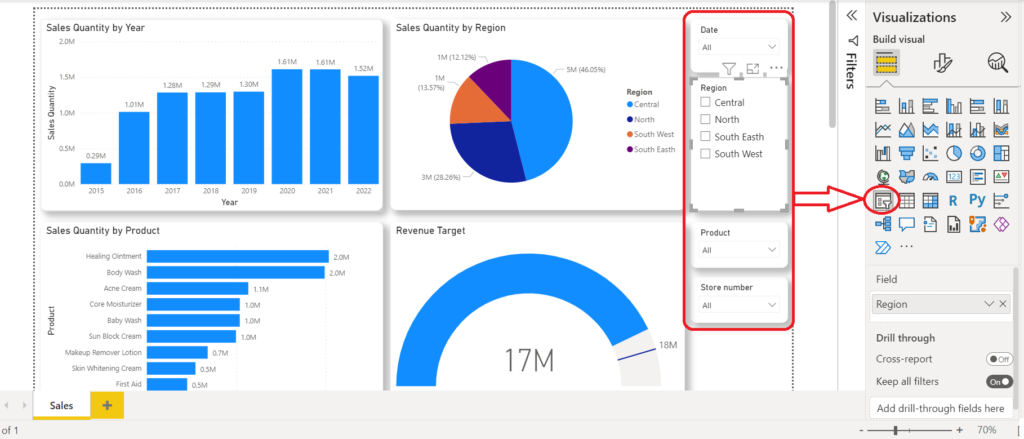This screenshot has height=439, width=1024.
Task: Pick the R script visual icon
Action: 954,201
